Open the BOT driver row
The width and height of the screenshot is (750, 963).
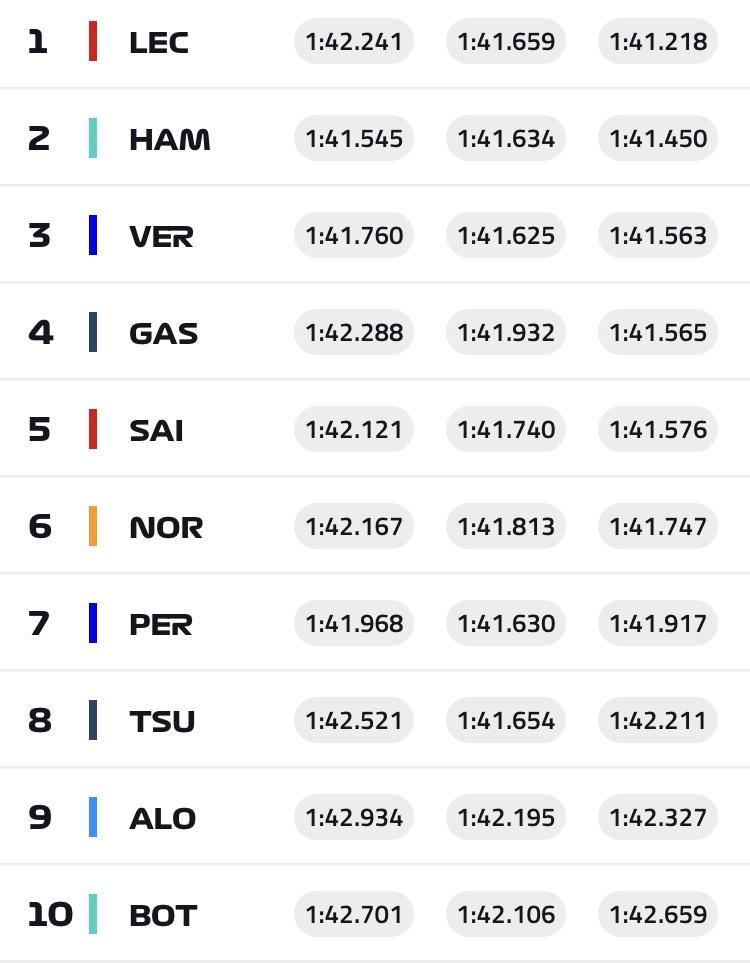[x=375, y=914]
